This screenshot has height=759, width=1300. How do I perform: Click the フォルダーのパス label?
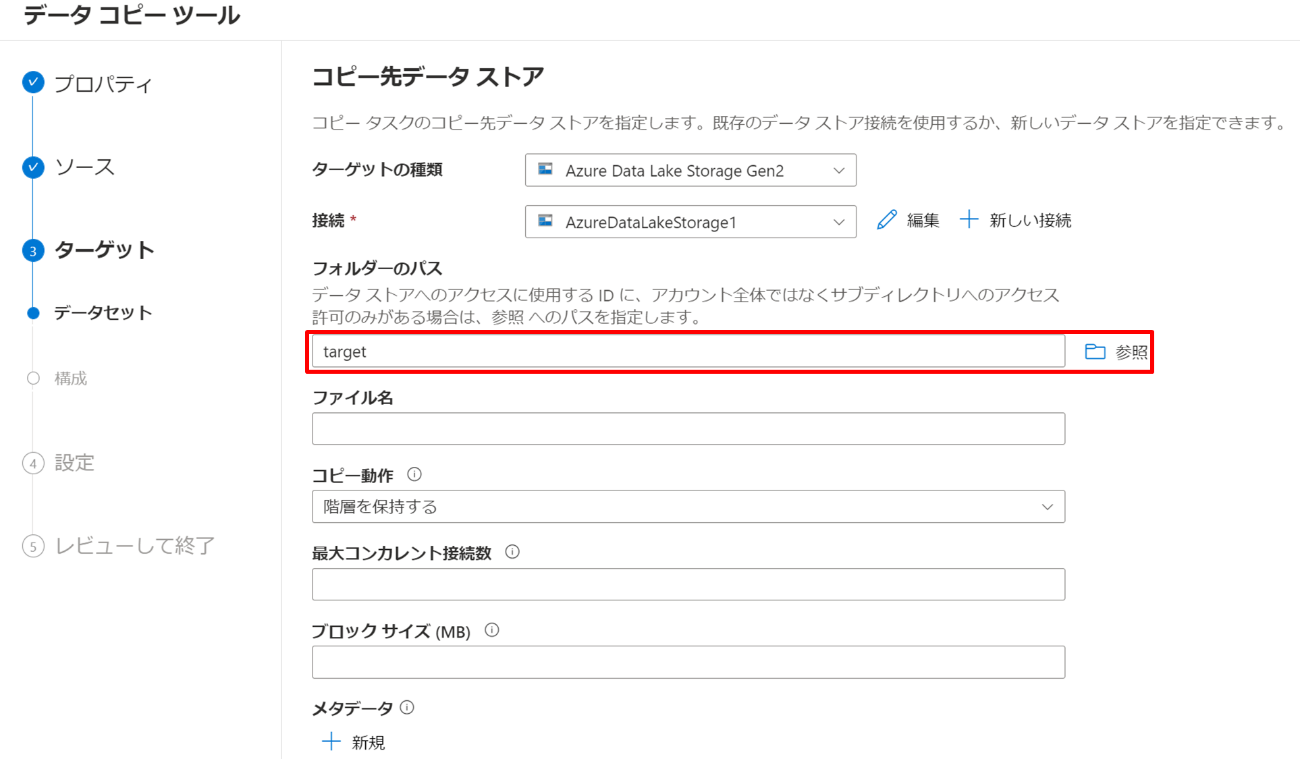coord(377,269)
